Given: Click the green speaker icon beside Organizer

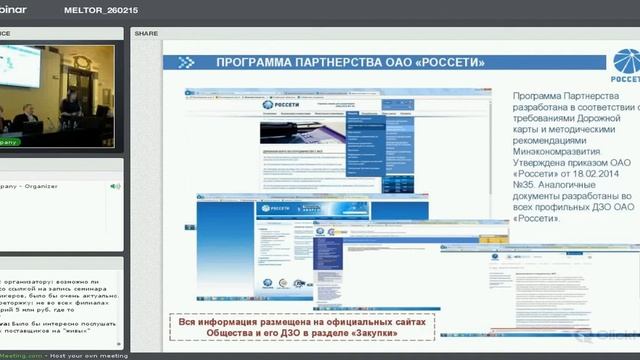Looking at the screenshot, I should click(115, 186).
